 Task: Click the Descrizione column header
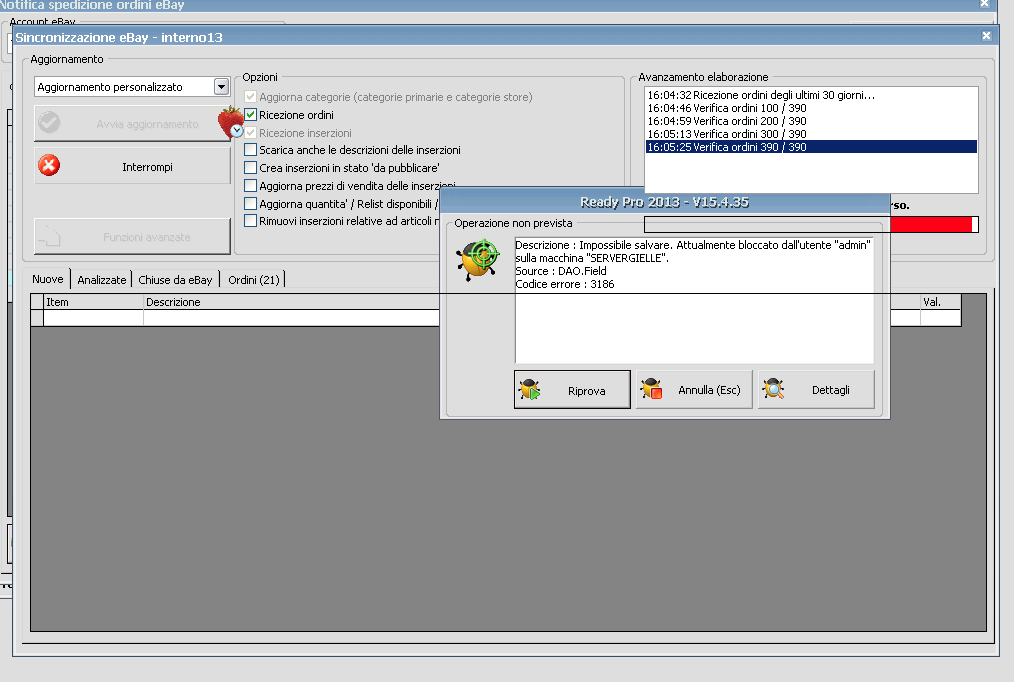[291, 302]
